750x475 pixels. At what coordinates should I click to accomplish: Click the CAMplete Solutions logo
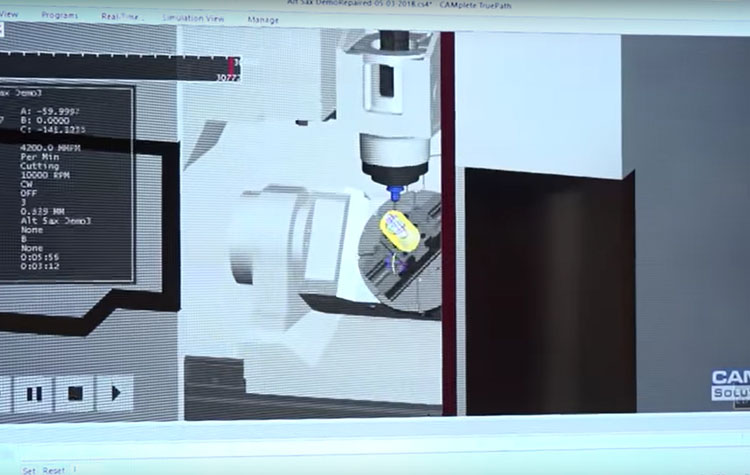729,385
